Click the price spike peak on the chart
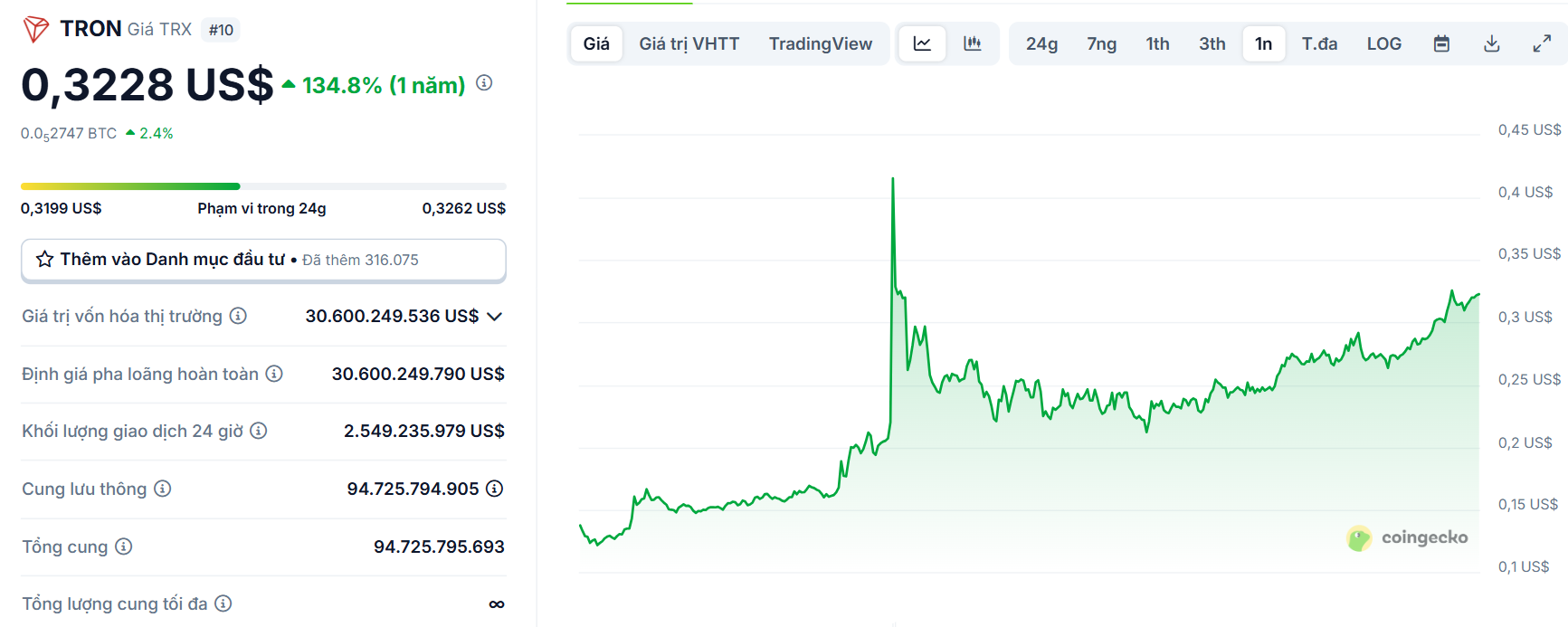Image resolution: width=1568 pixels, height=627 pixels. tap(893, 179)
